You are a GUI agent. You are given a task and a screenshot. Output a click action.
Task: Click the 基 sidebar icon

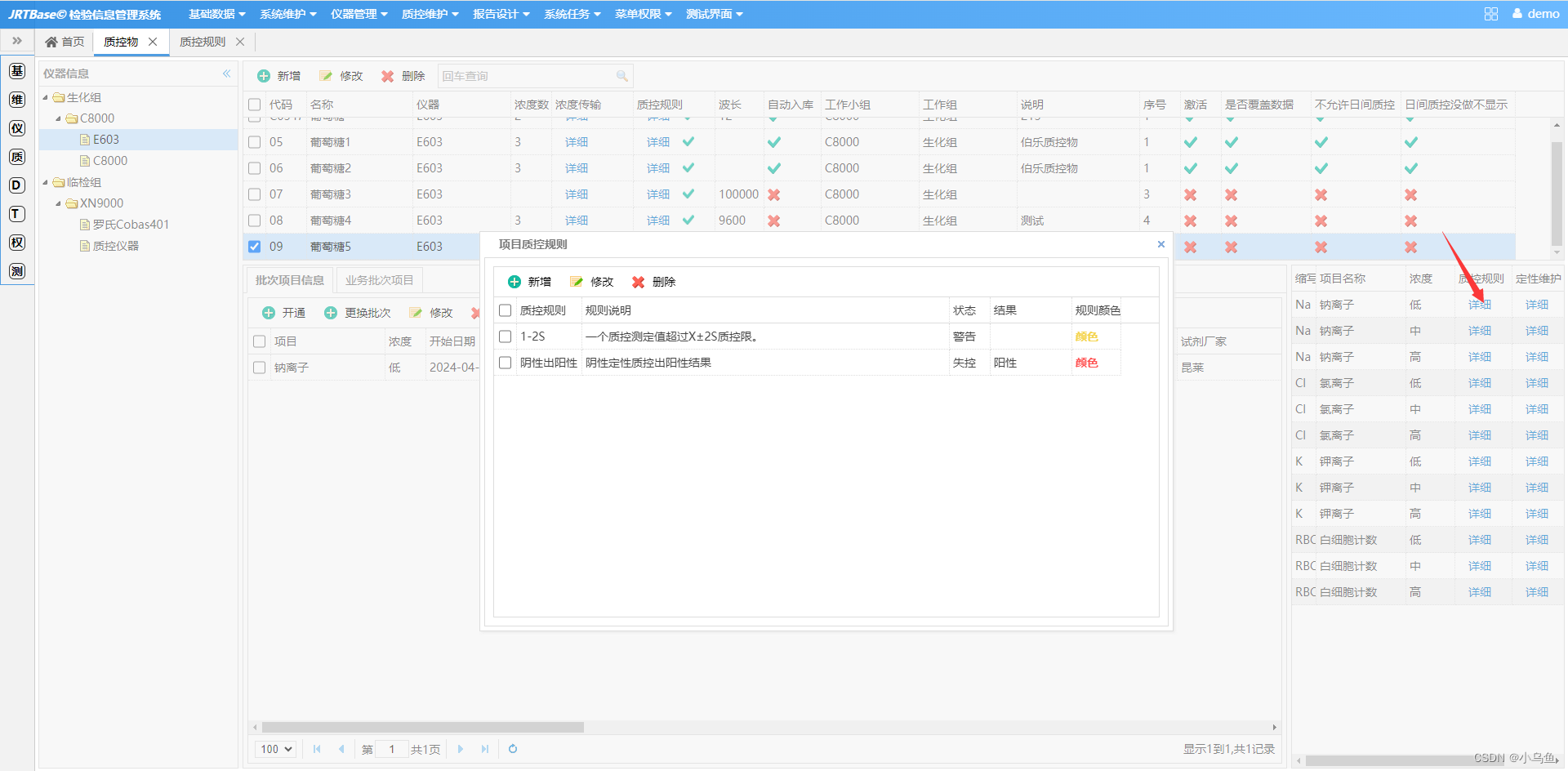pyautogui.click(x=17, y=71)
